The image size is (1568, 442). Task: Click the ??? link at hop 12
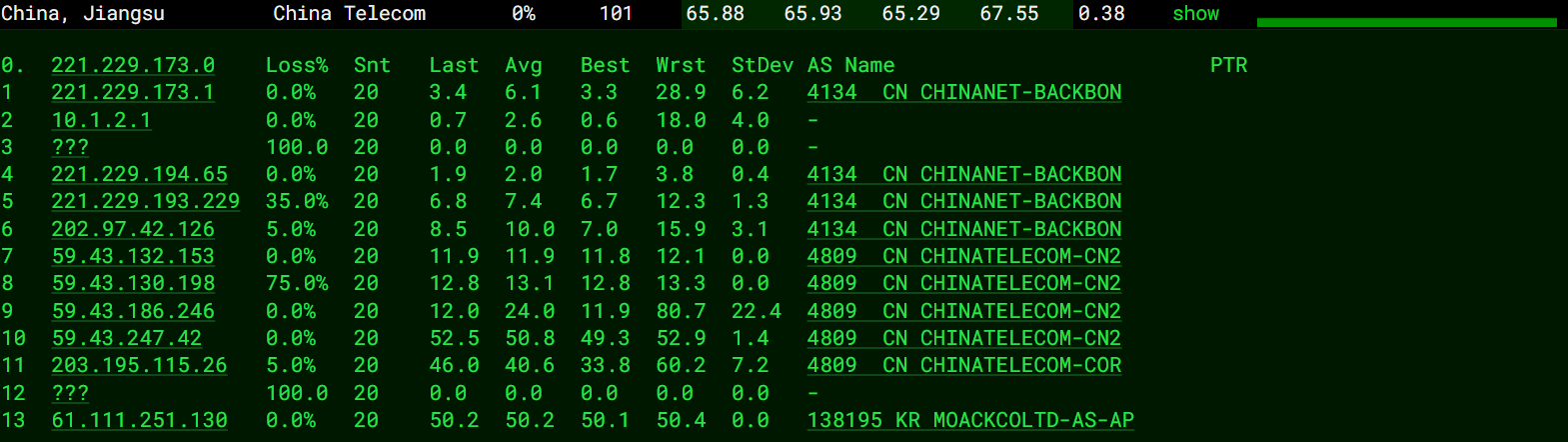click(x=70, y=393)
